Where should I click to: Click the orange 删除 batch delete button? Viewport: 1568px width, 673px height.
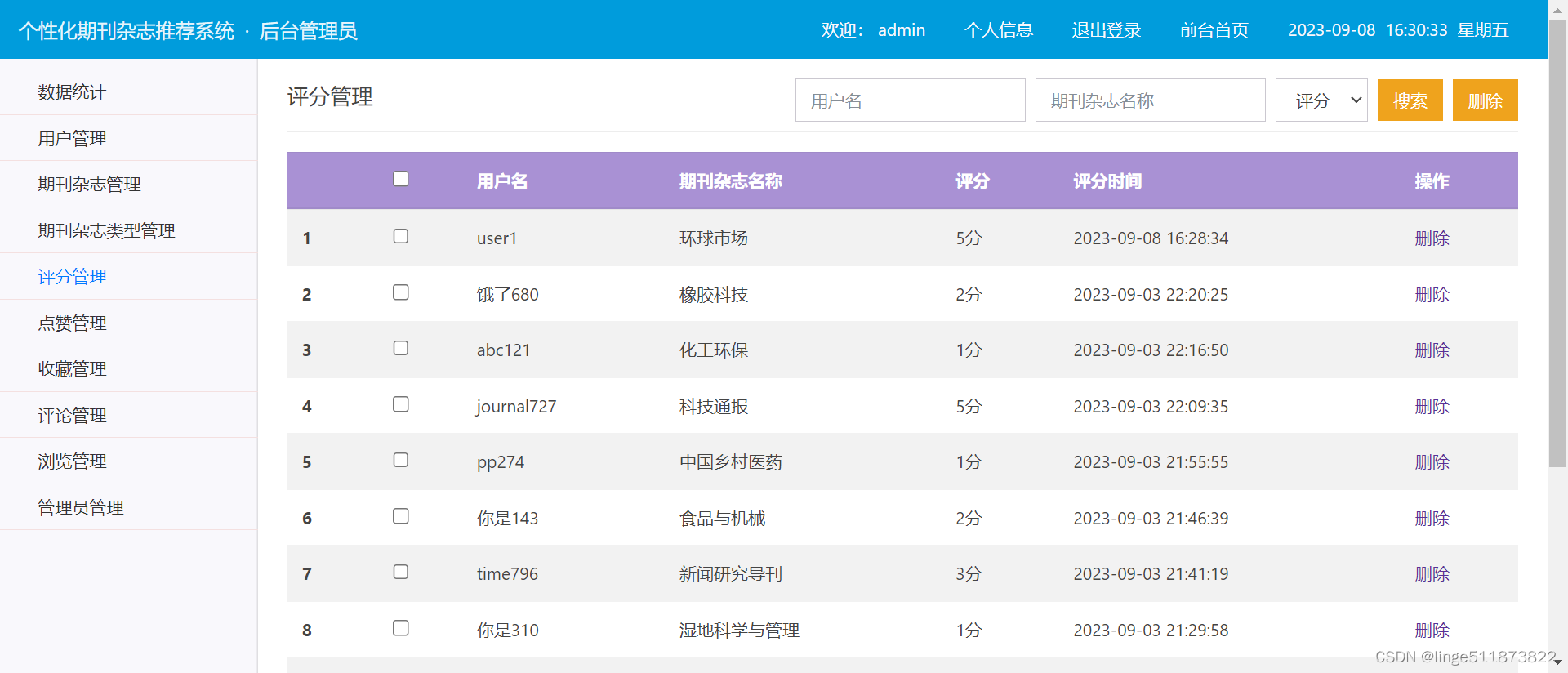tap(1485, 100)
